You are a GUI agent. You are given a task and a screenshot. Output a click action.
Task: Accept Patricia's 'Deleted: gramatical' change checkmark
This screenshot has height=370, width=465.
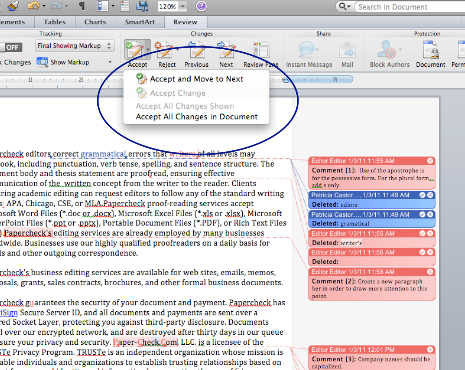pyautogui.click(x=422, y=214)
